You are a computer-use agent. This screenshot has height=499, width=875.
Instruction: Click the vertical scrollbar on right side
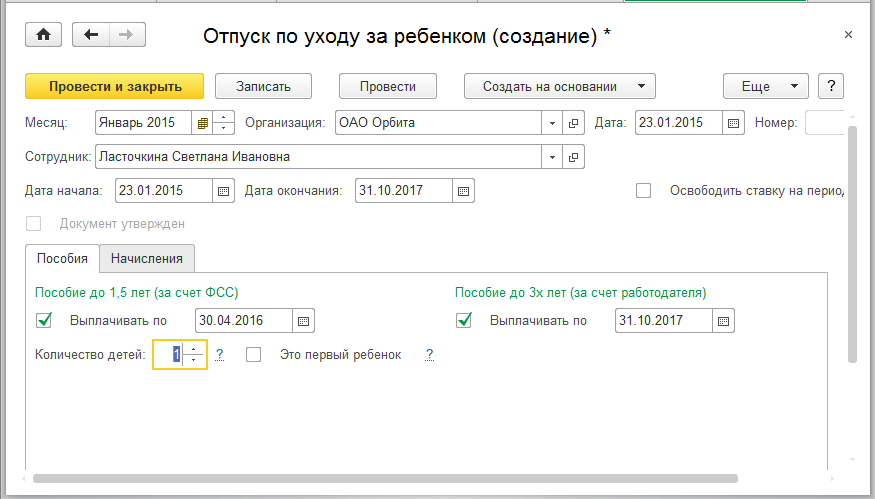(852, 244)
